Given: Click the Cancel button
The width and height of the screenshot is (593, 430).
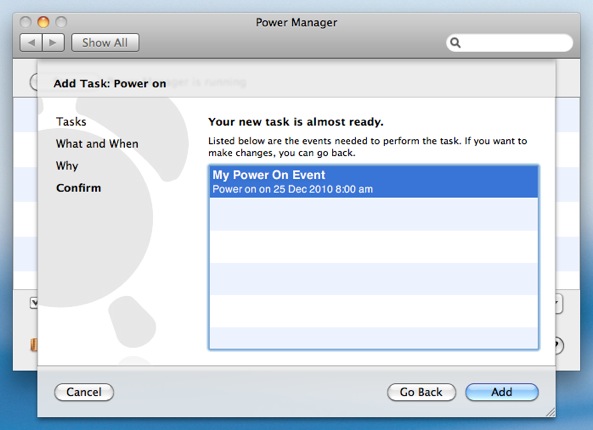Looking at the screenshot, I should pos(84,392).
